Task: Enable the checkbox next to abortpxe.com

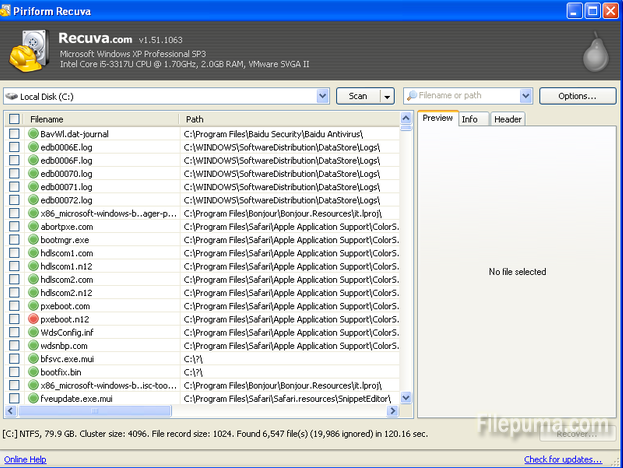Action: [x=14, y=227]
